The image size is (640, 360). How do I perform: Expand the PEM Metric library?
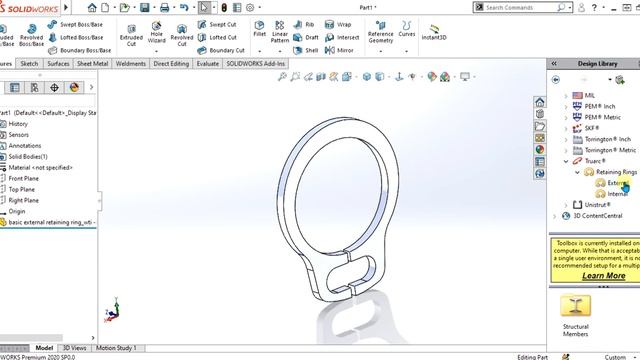click(x=566, y=118)
